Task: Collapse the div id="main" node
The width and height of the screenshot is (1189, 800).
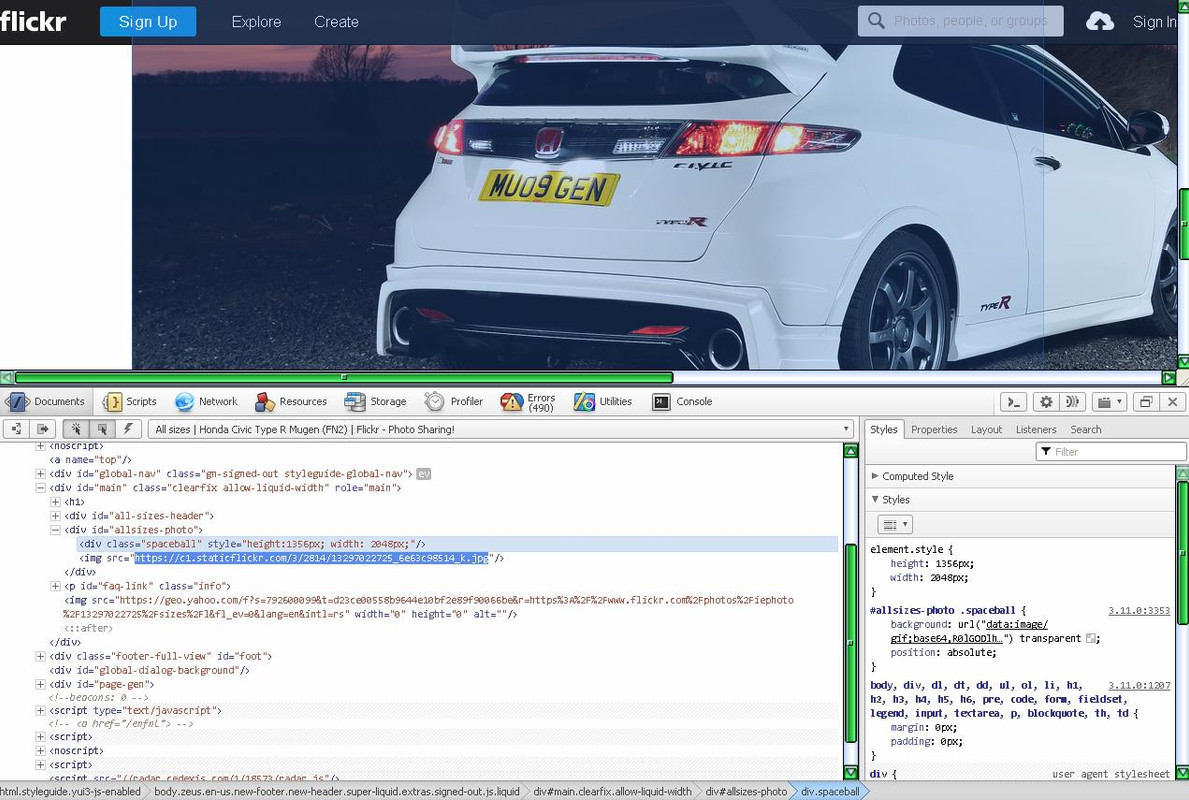Action: point(40,488)
